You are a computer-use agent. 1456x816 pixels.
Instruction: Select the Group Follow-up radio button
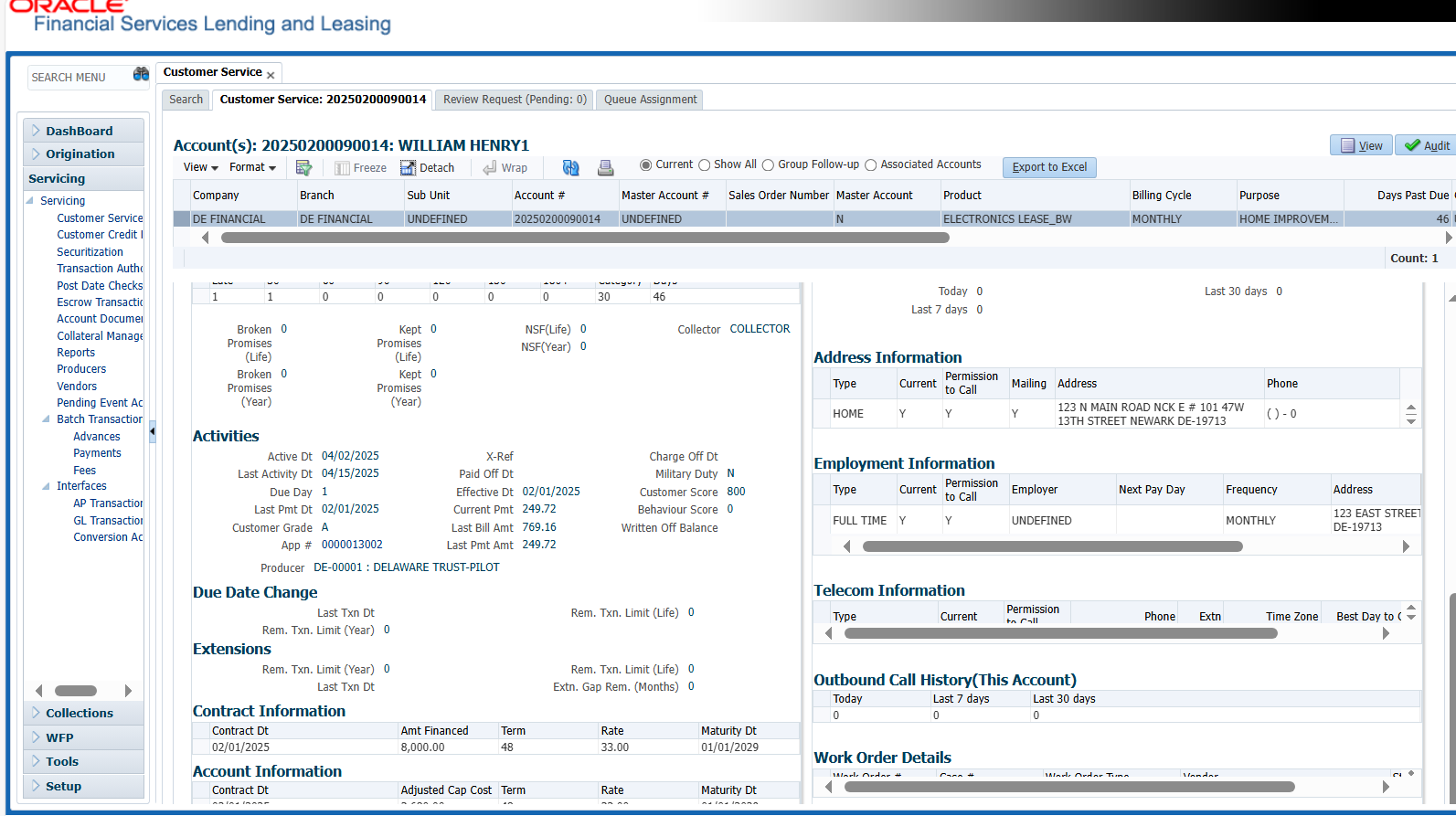[768, 165]
